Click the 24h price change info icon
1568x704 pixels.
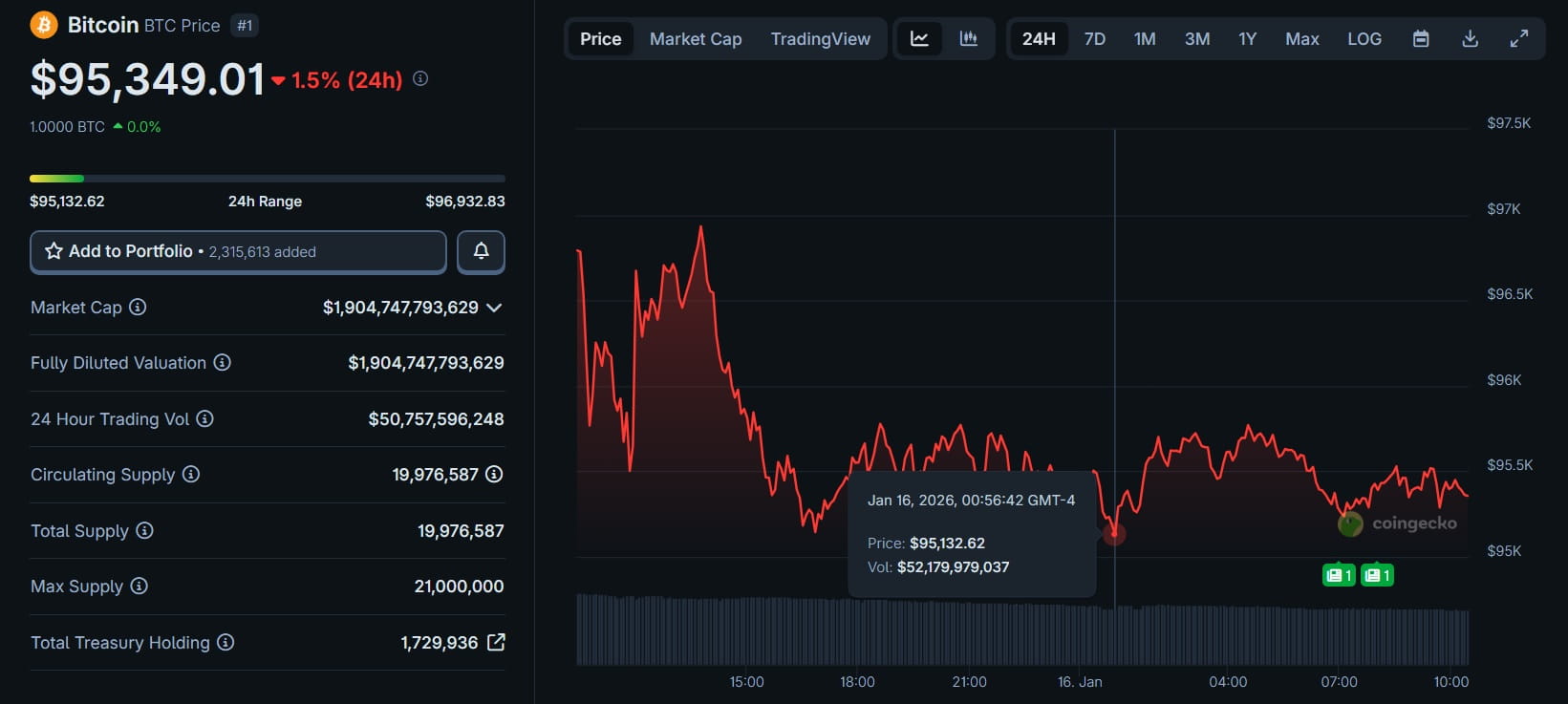(x=420, y=79)
